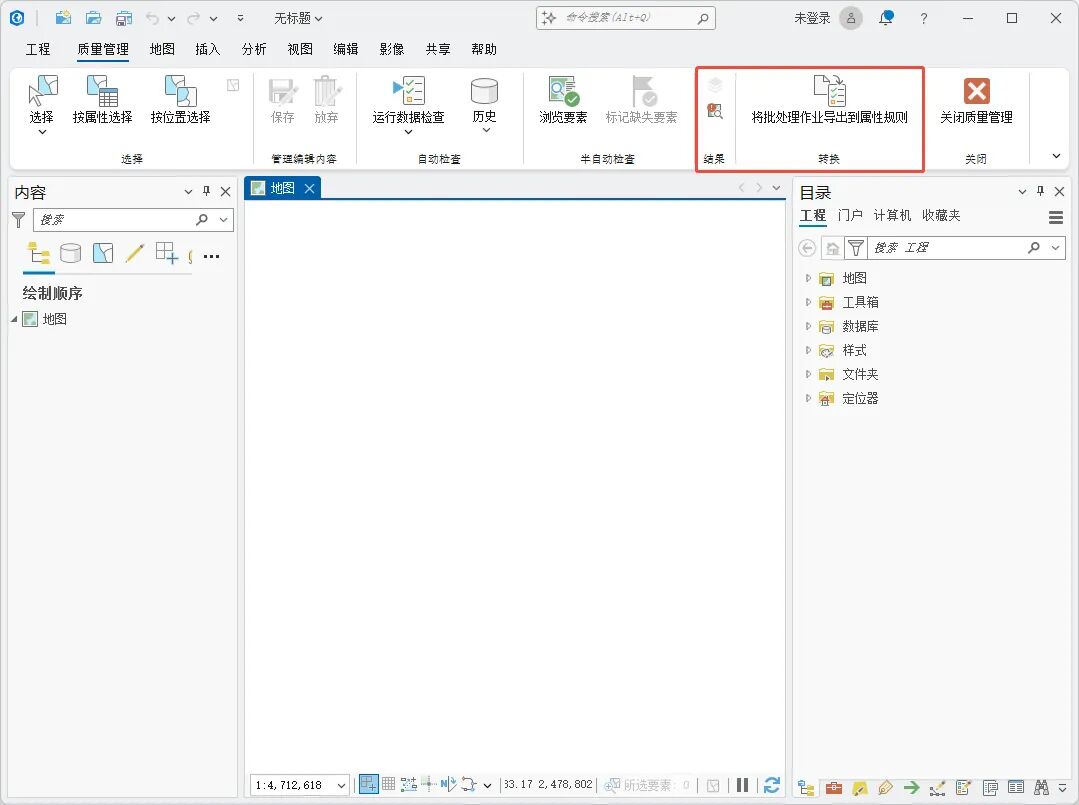Click the 未登录 sign-in link
Viewport: 1079px width, 805px height.
pyautogui.click(x=812, y=19)
